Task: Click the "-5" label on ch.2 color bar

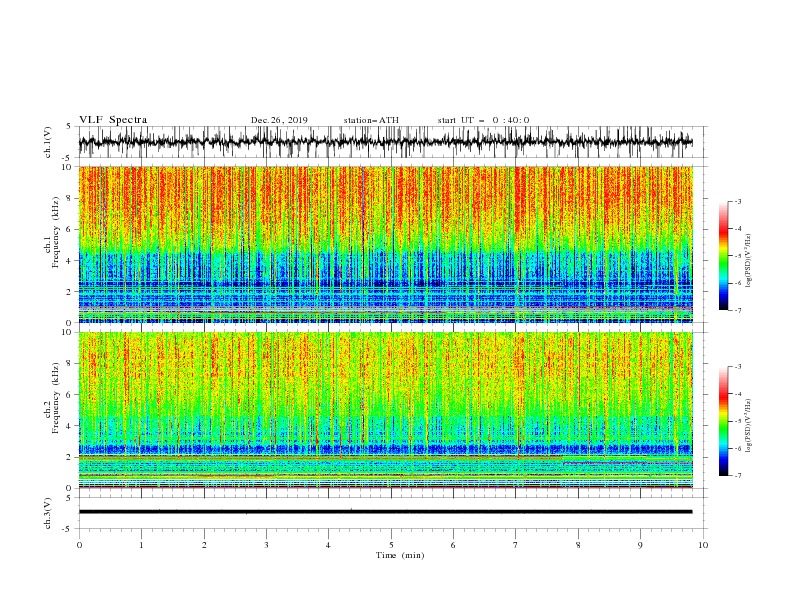Action: tap(738, 421)
